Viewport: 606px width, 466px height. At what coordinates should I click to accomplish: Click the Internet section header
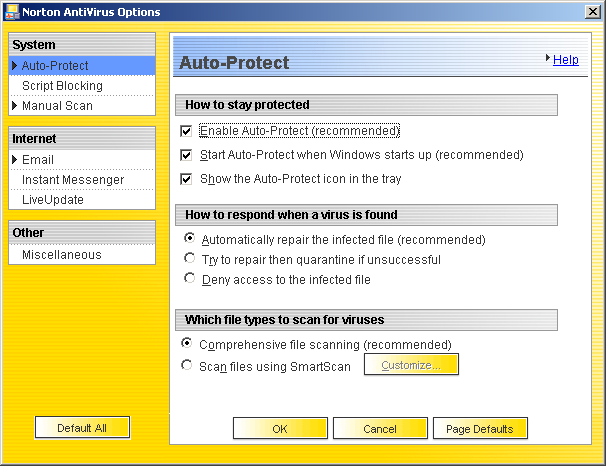point(82,138)
